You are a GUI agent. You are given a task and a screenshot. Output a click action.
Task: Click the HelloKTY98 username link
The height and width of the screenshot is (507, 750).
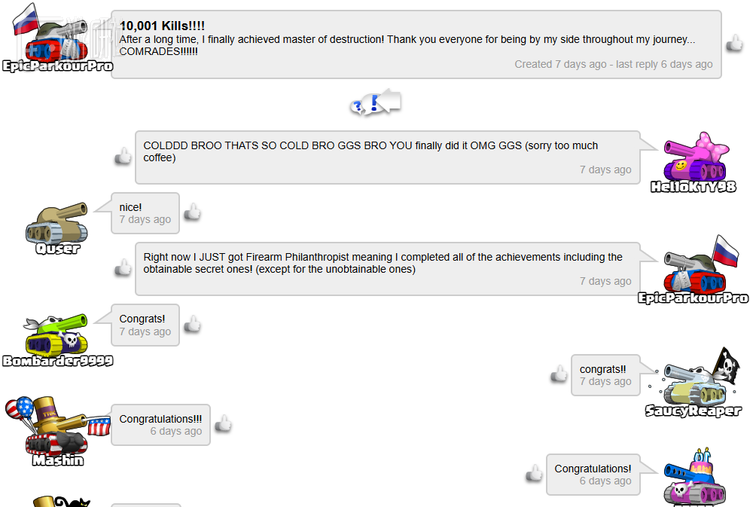694,187
